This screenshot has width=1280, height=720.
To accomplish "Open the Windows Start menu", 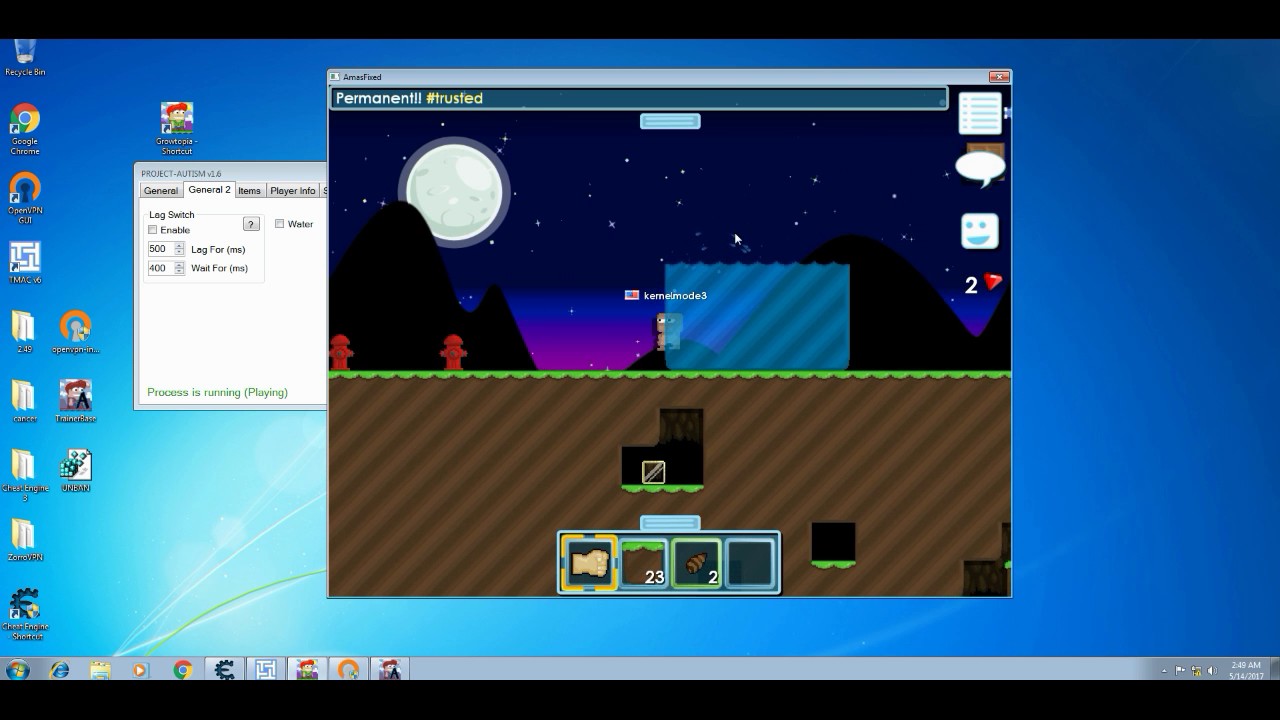I will [18, 670].
